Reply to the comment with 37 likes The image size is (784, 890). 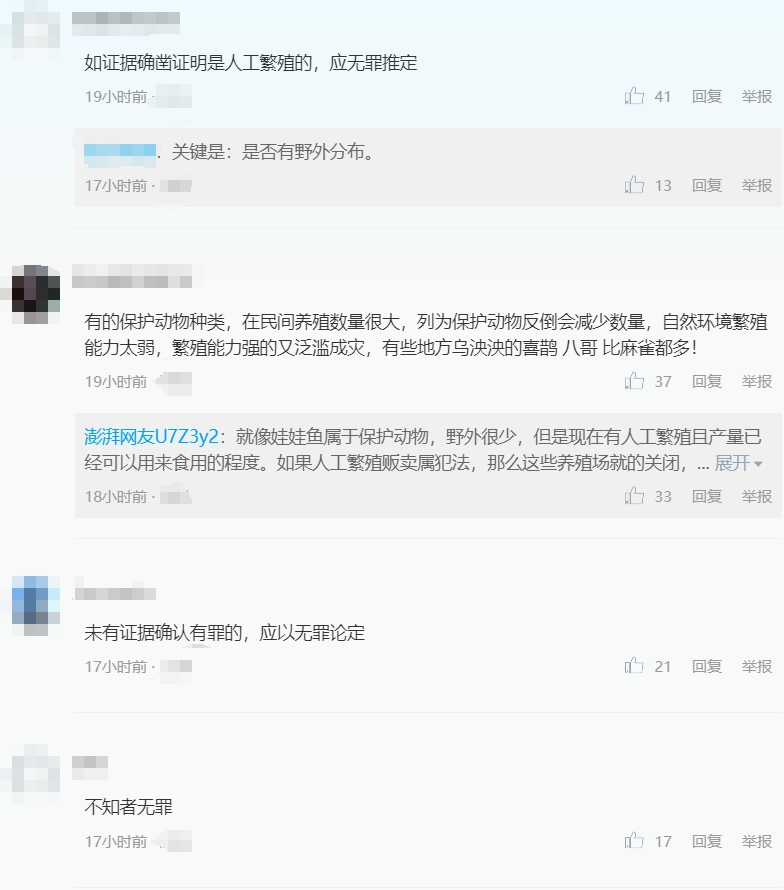(x=707, y=381)
